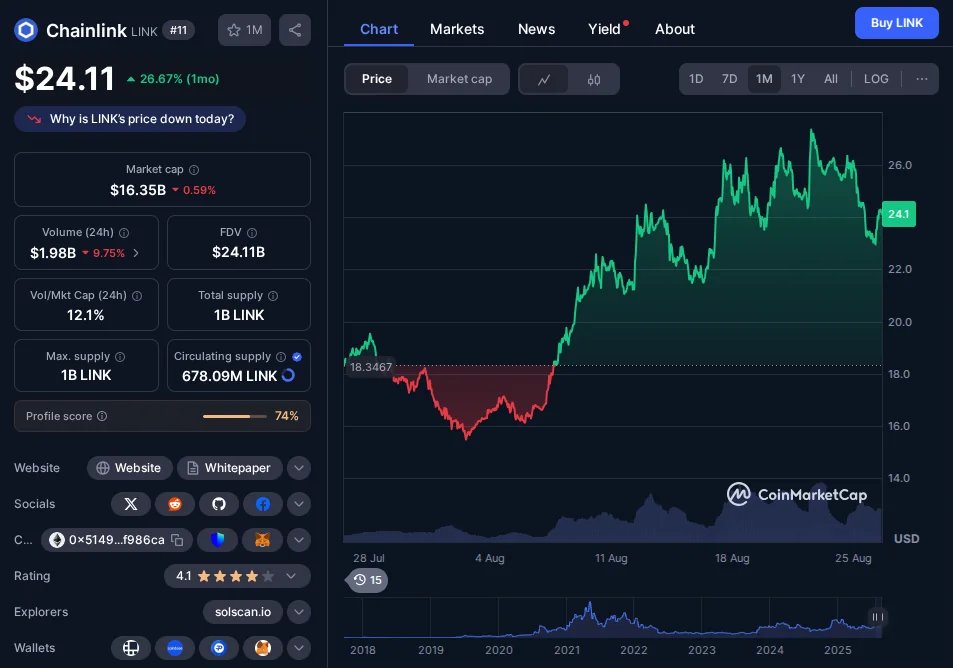Switch to the Markets tab
The image size is (953, 668).
click(x=457, y=29)
